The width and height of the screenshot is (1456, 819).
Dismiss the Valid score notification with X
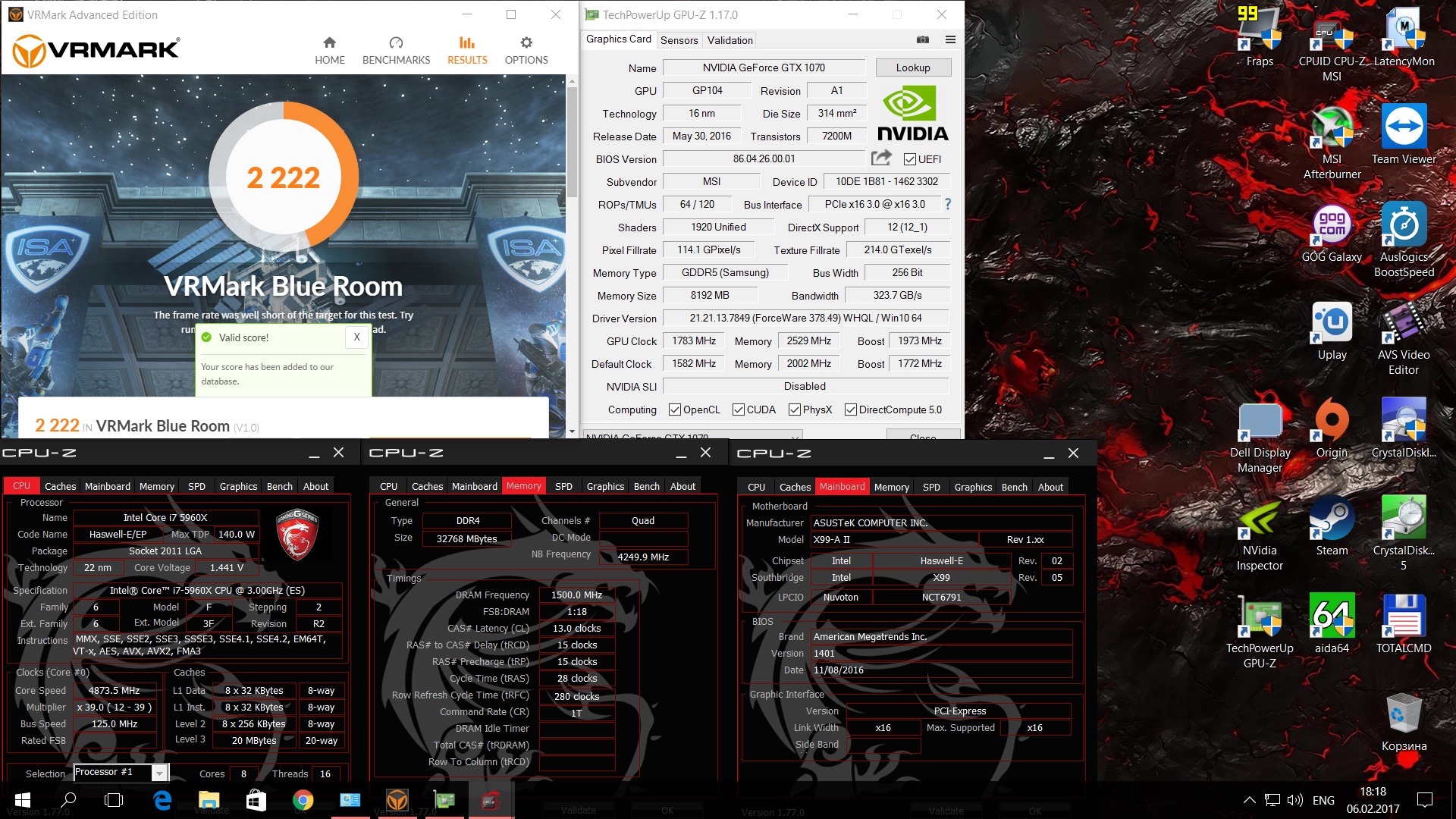click(356, 337)
